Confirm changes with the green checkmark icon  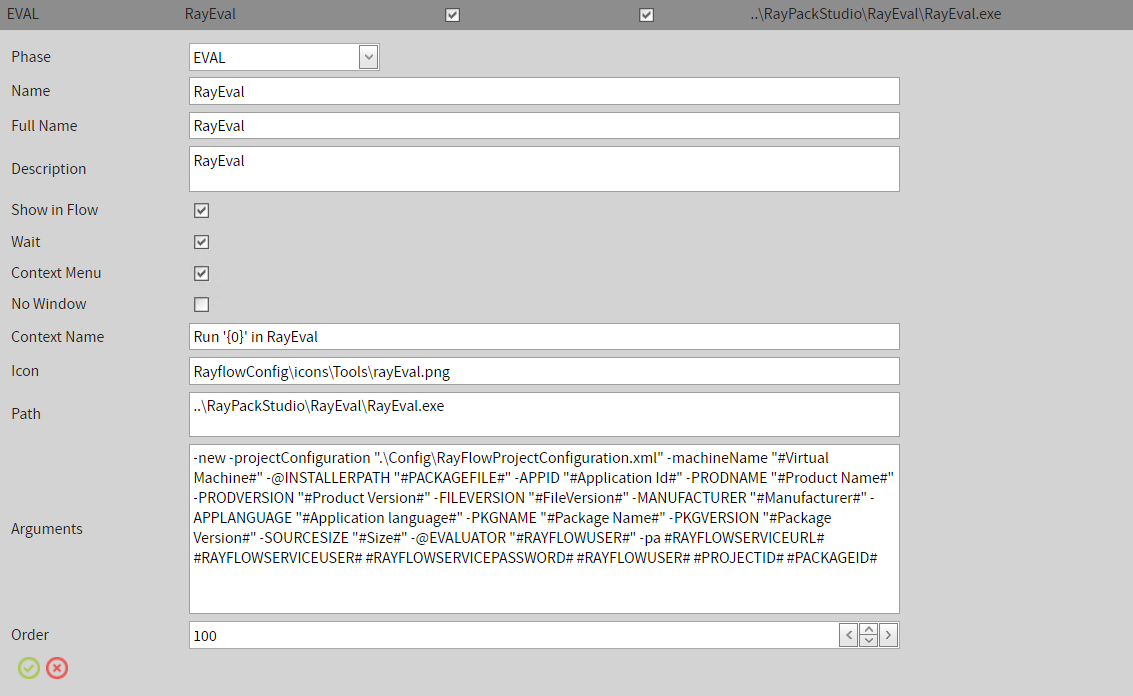[x=29, y=668]
